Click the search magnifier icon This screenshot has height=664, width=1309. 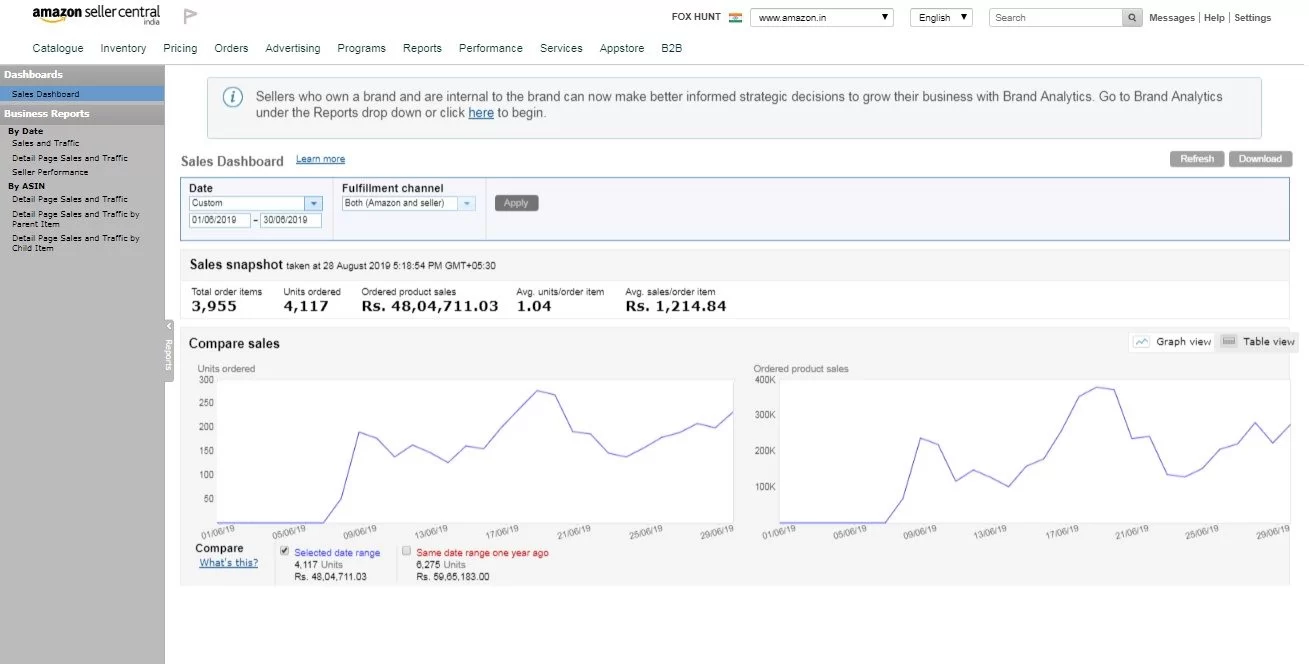tap(1132, 18)
